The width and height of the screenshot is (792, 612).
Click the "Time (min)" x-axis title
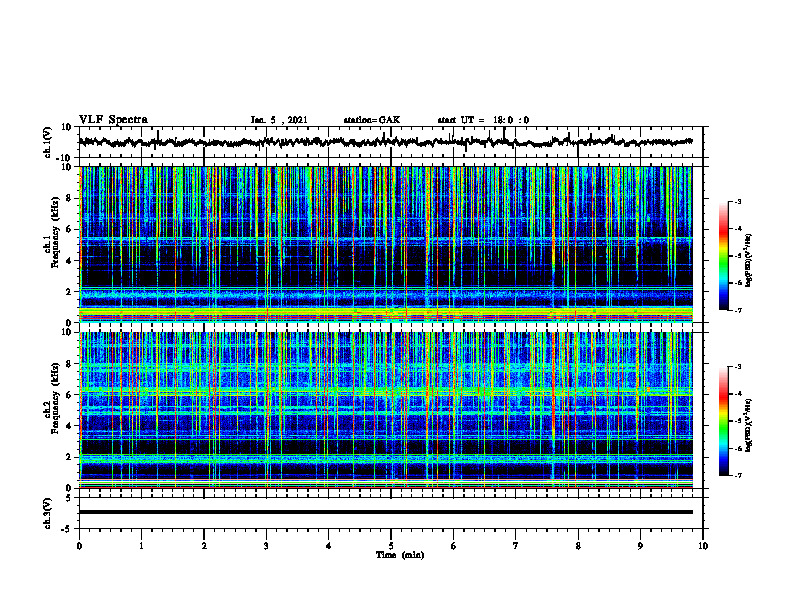point(400,555)
